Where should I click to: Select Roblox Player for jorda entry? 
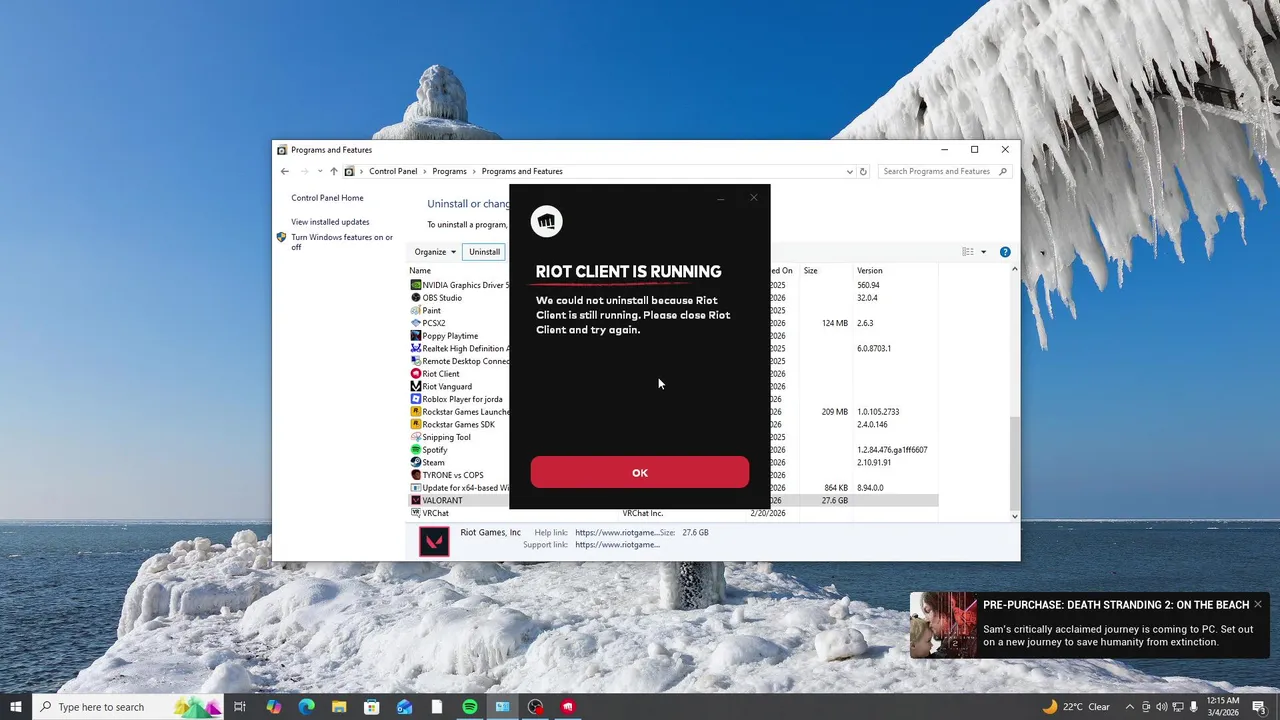459,399
